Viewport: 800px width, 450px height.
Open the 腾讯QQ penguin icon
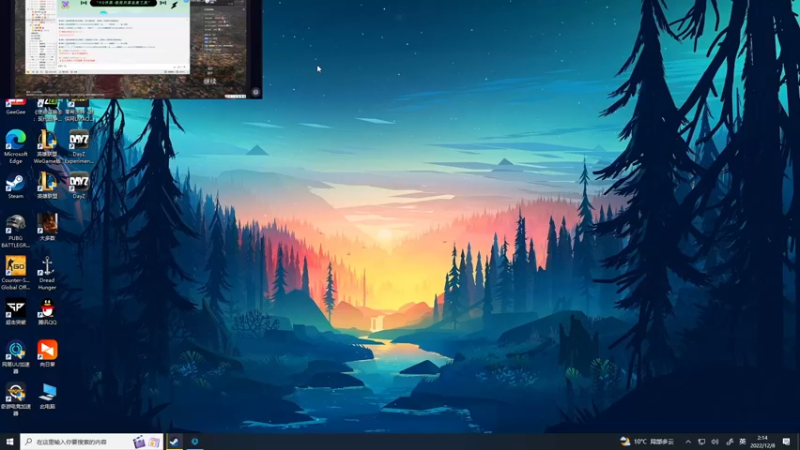(47, 312)
